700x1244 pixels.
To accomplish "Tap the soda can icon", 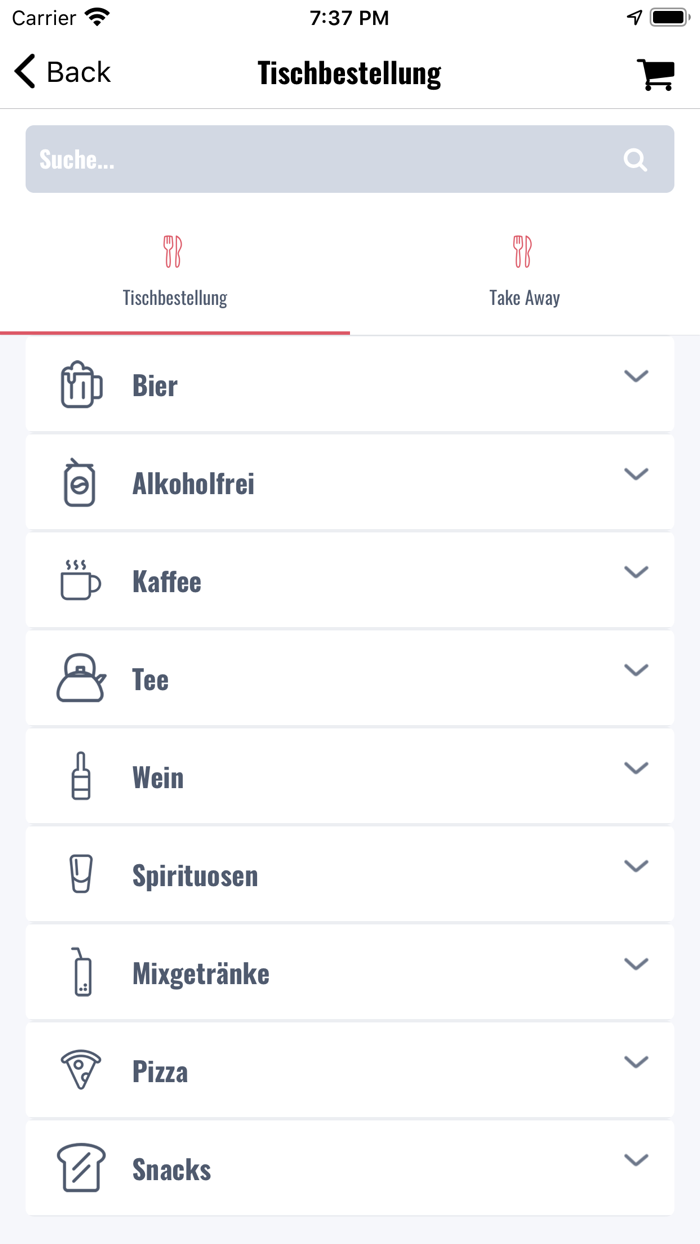I will (x=80, y=483).
